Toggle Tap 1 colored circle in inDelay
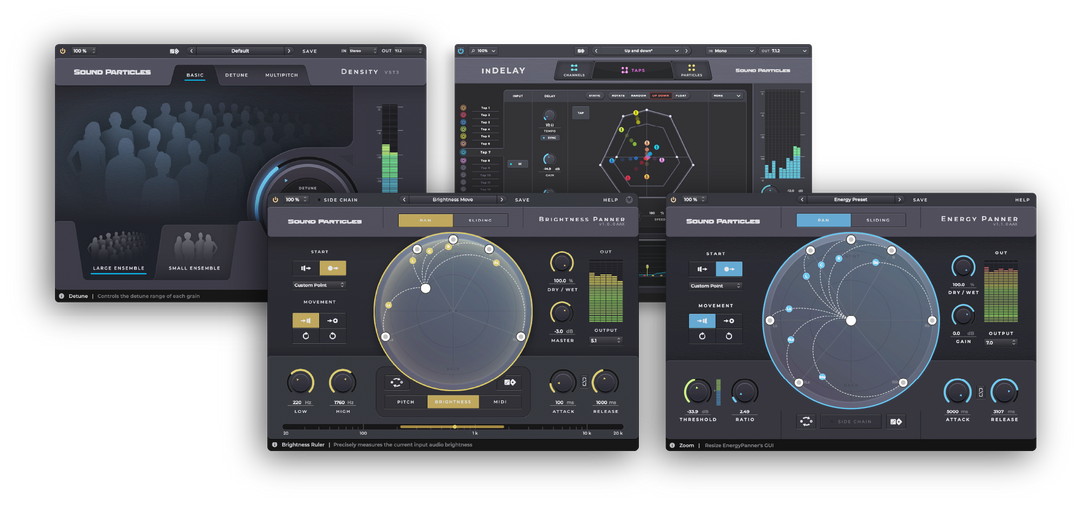1080x506 pixels. click(464, 108)
